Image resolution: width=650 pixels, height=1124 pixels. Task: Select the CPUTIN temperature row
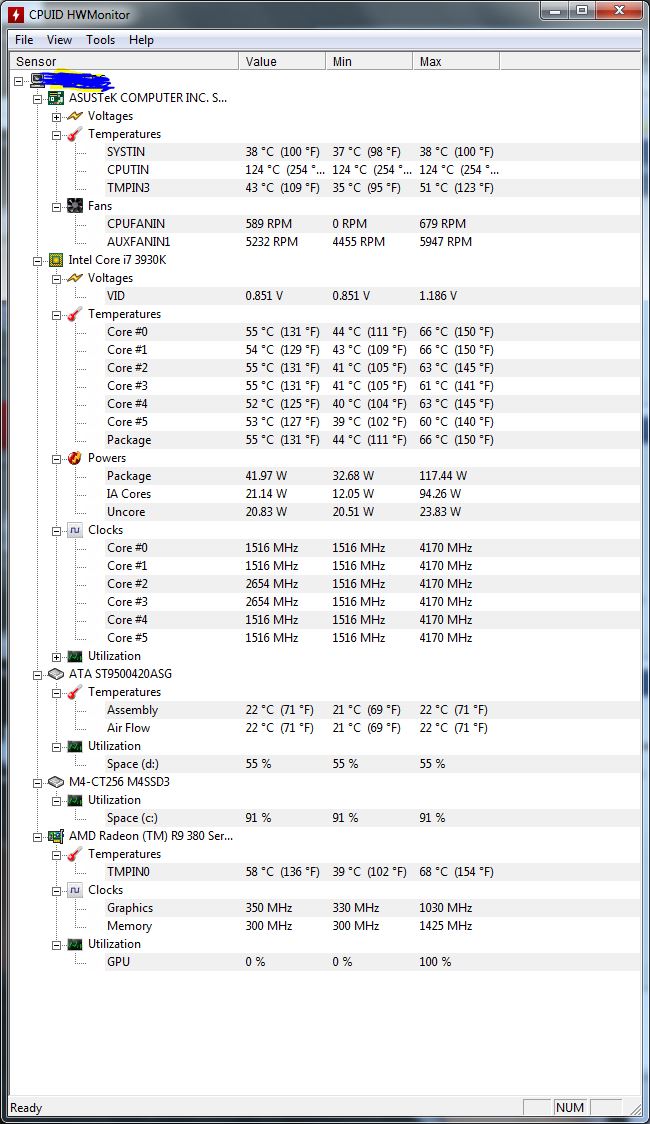coord(372,170)
